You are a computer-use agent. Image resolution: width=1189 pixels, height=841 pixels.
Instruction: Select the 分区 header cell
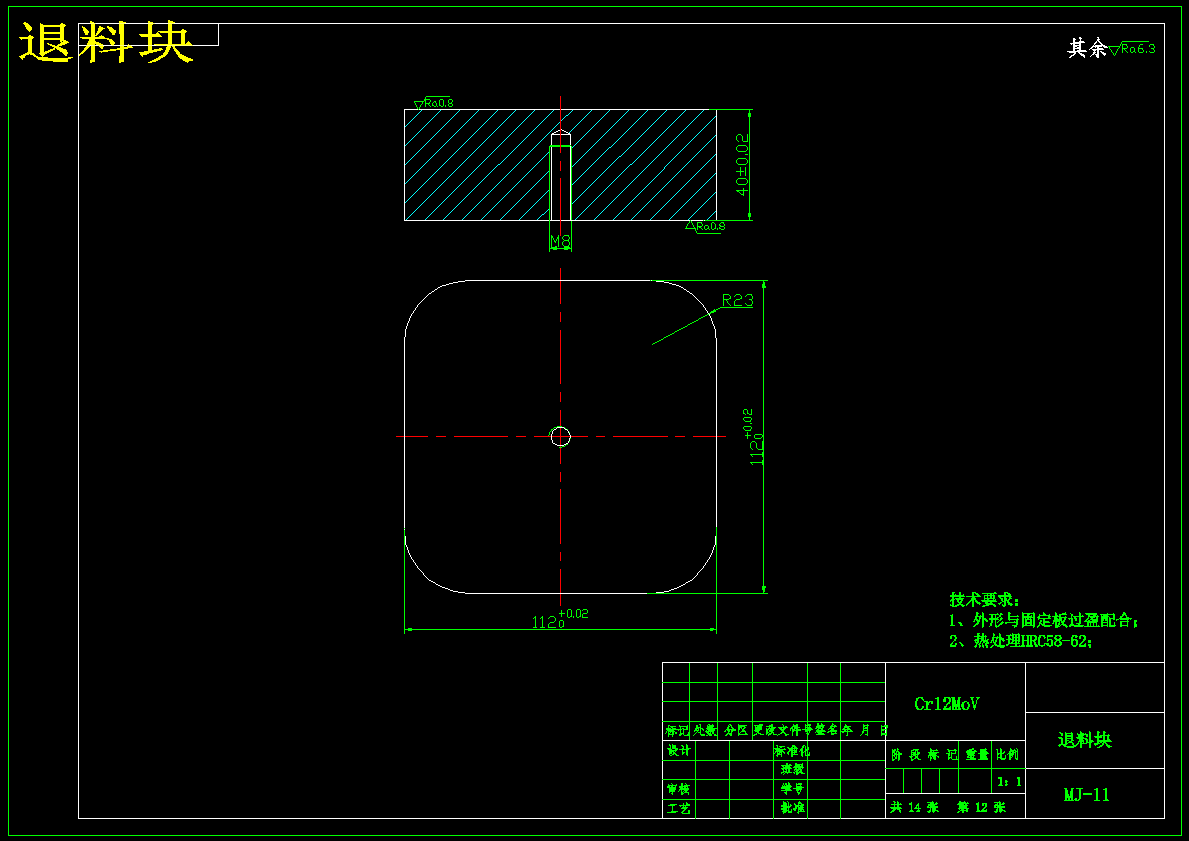click(736, 730)
